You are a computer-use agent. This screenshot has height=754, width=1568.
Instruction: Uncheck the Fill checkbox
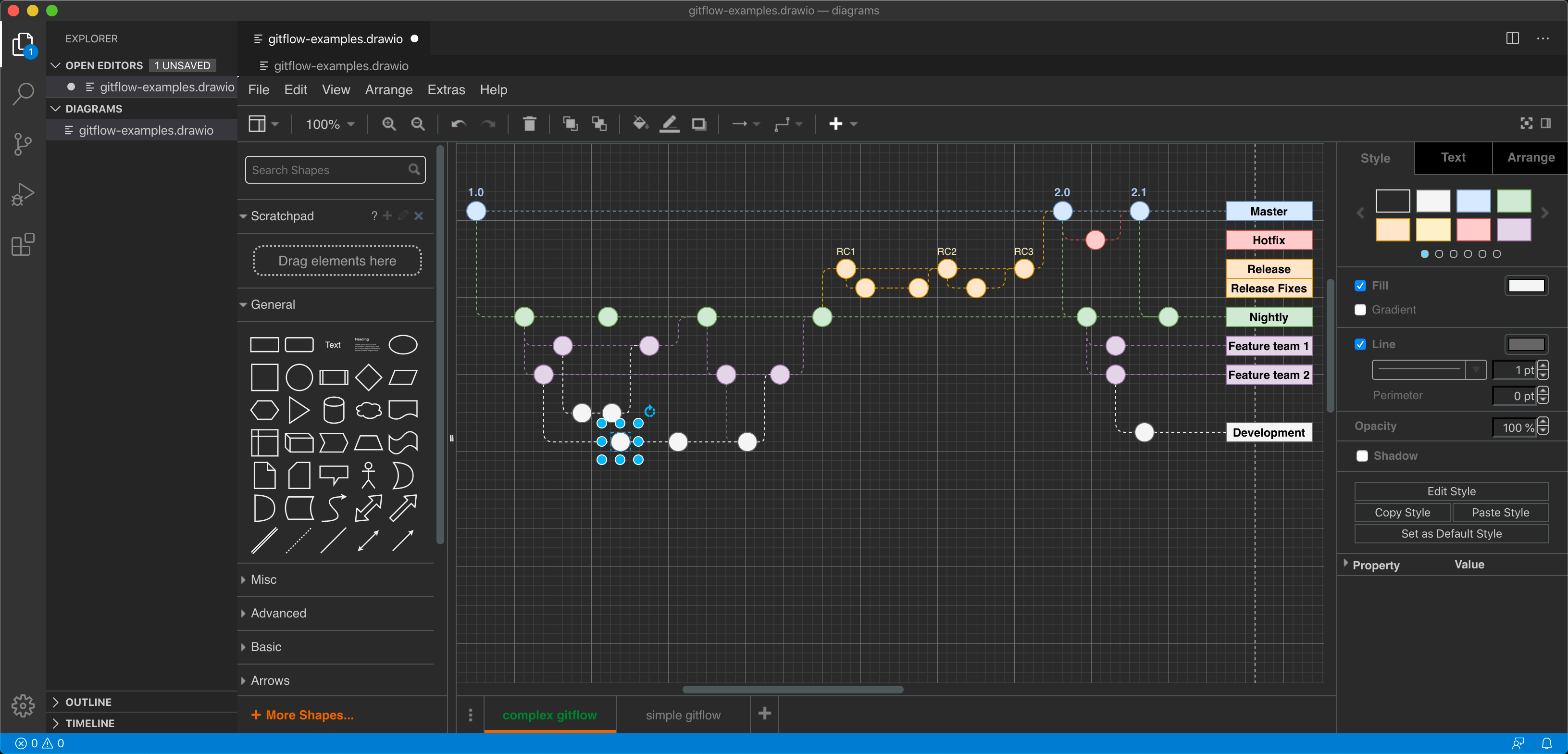1362,285
